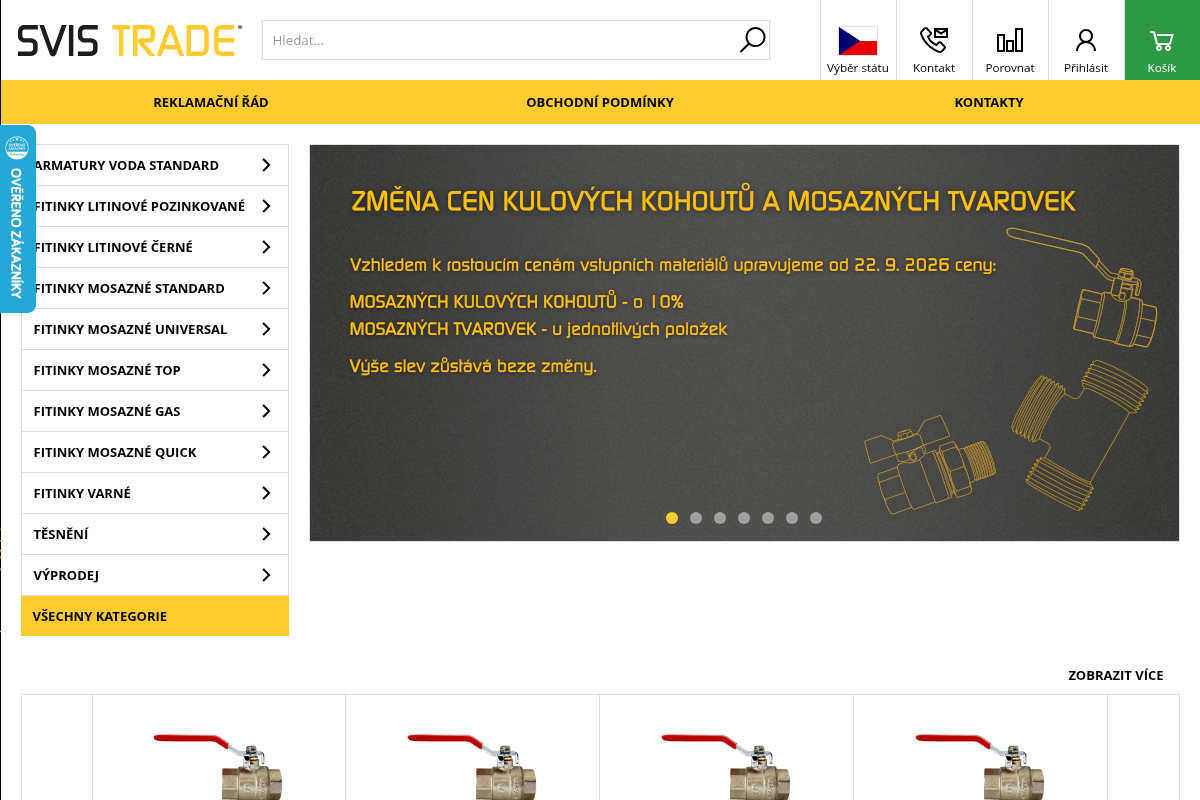Expand the Fitinky varné chevron

point(266,493)
